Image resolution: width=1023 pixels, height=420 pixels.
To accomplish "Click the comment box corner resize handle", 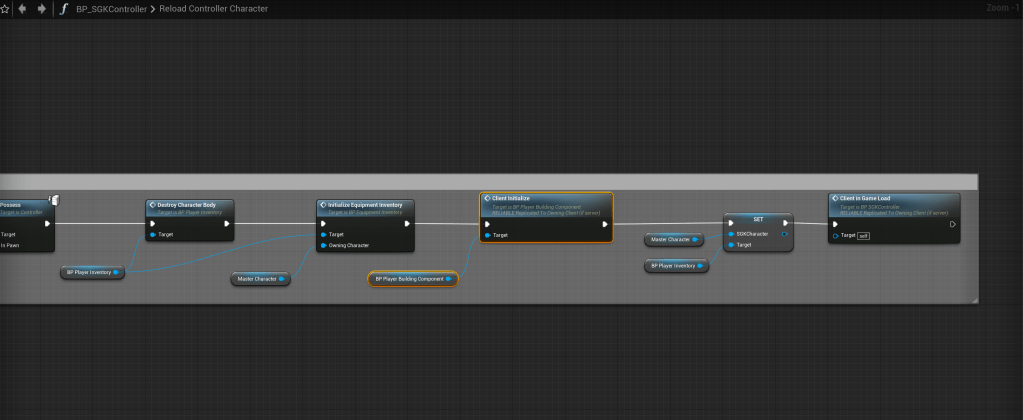I will point(975,301).
